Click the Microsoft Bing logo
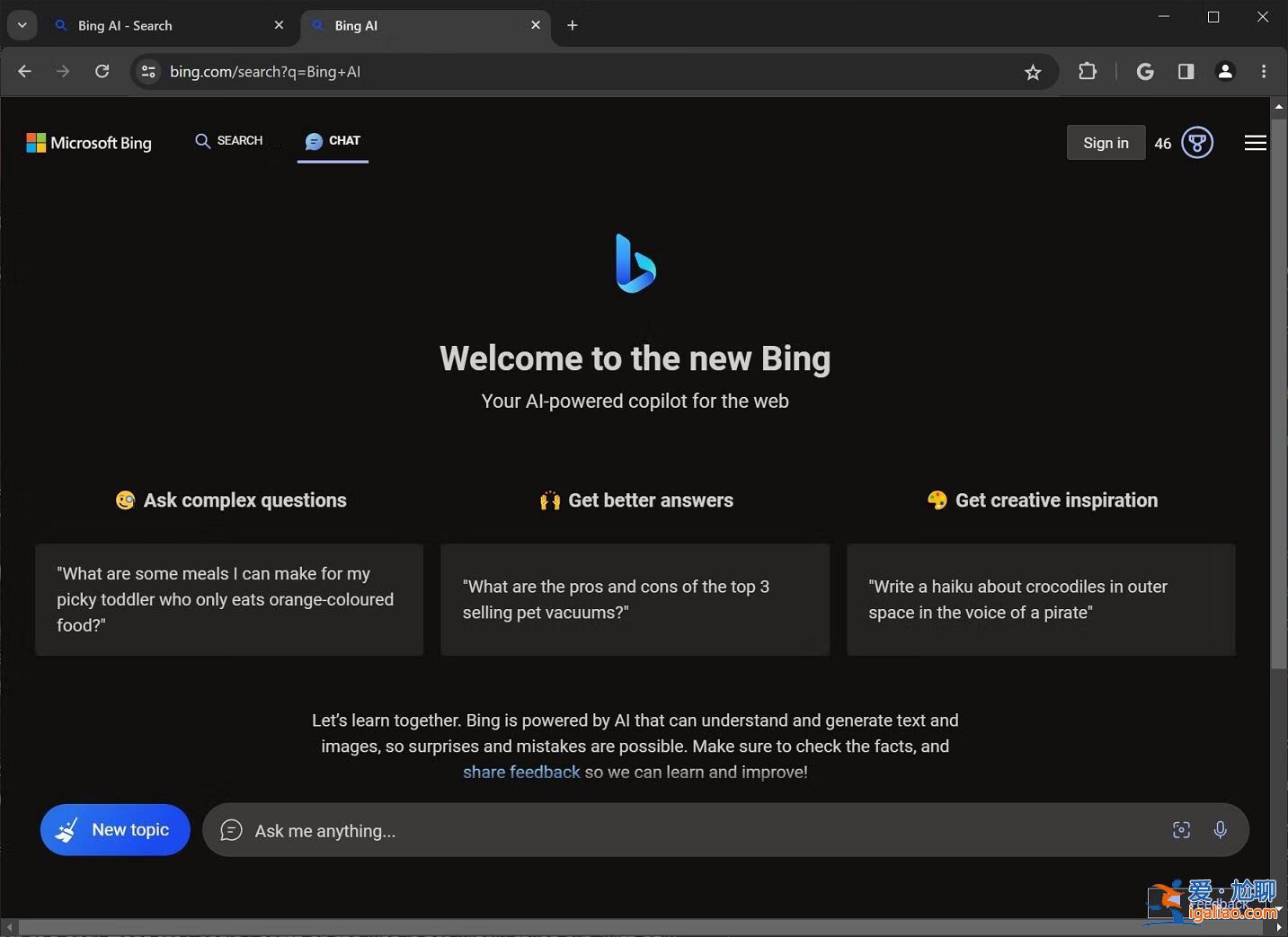The height and width of the screenshot is (937, 1288). pyautogui.click(x=88, y=142)
